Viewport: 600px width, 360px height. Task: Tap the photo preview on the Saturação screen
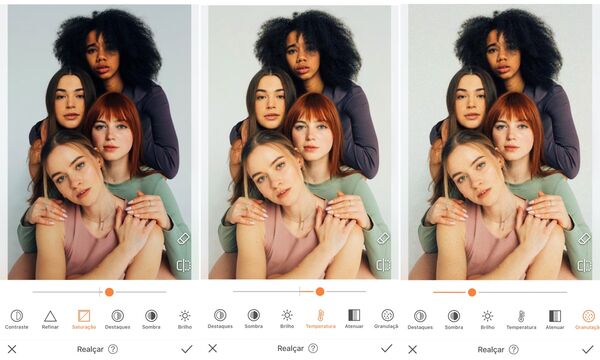tap(99, 142)
